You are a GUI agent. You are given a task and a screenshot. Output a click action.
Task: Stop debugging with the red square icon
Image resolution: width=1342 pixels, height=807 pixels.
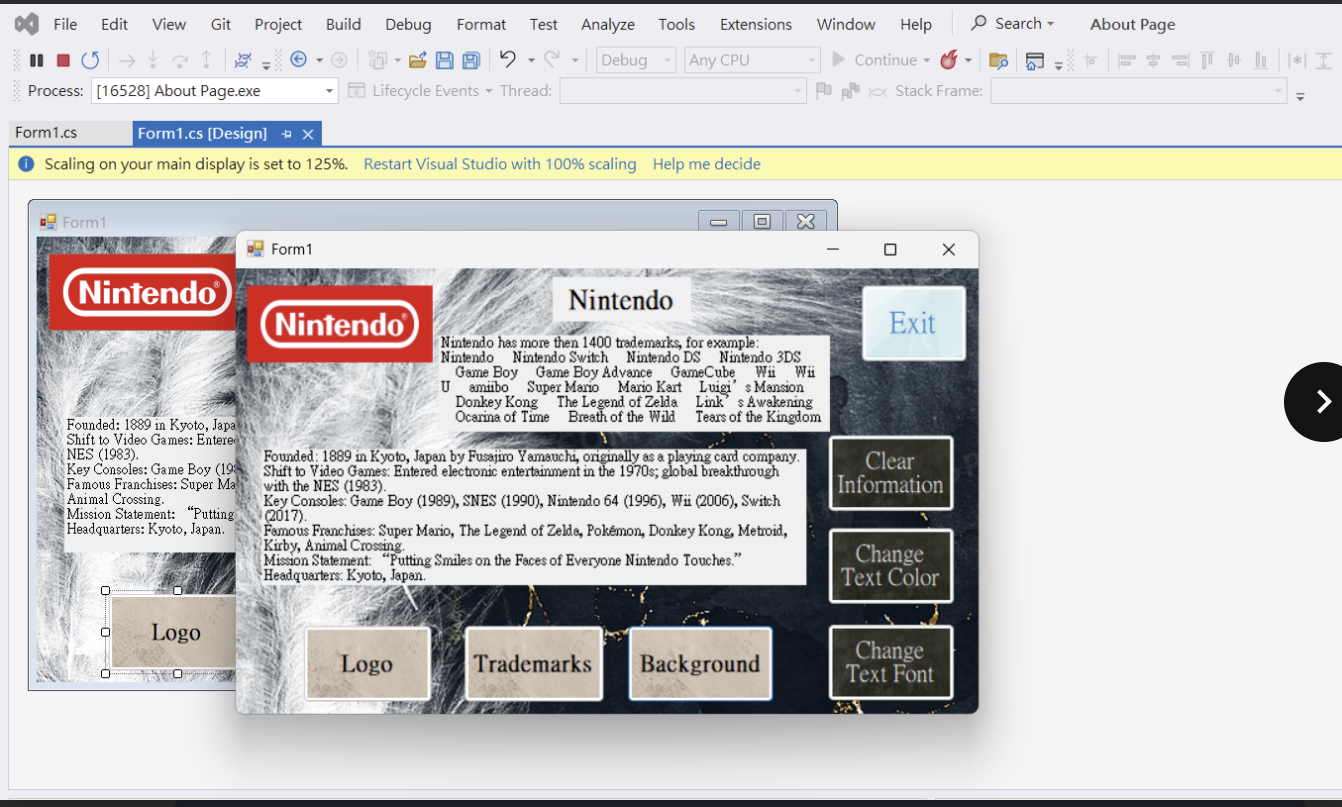point(63,61)
